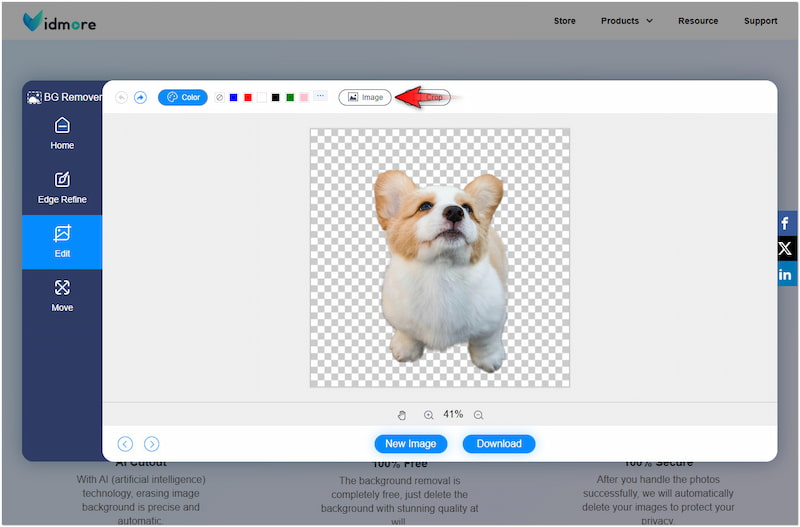Go to previous image arrow
This screenshot has height=527, width=800.
coord(125,444)
